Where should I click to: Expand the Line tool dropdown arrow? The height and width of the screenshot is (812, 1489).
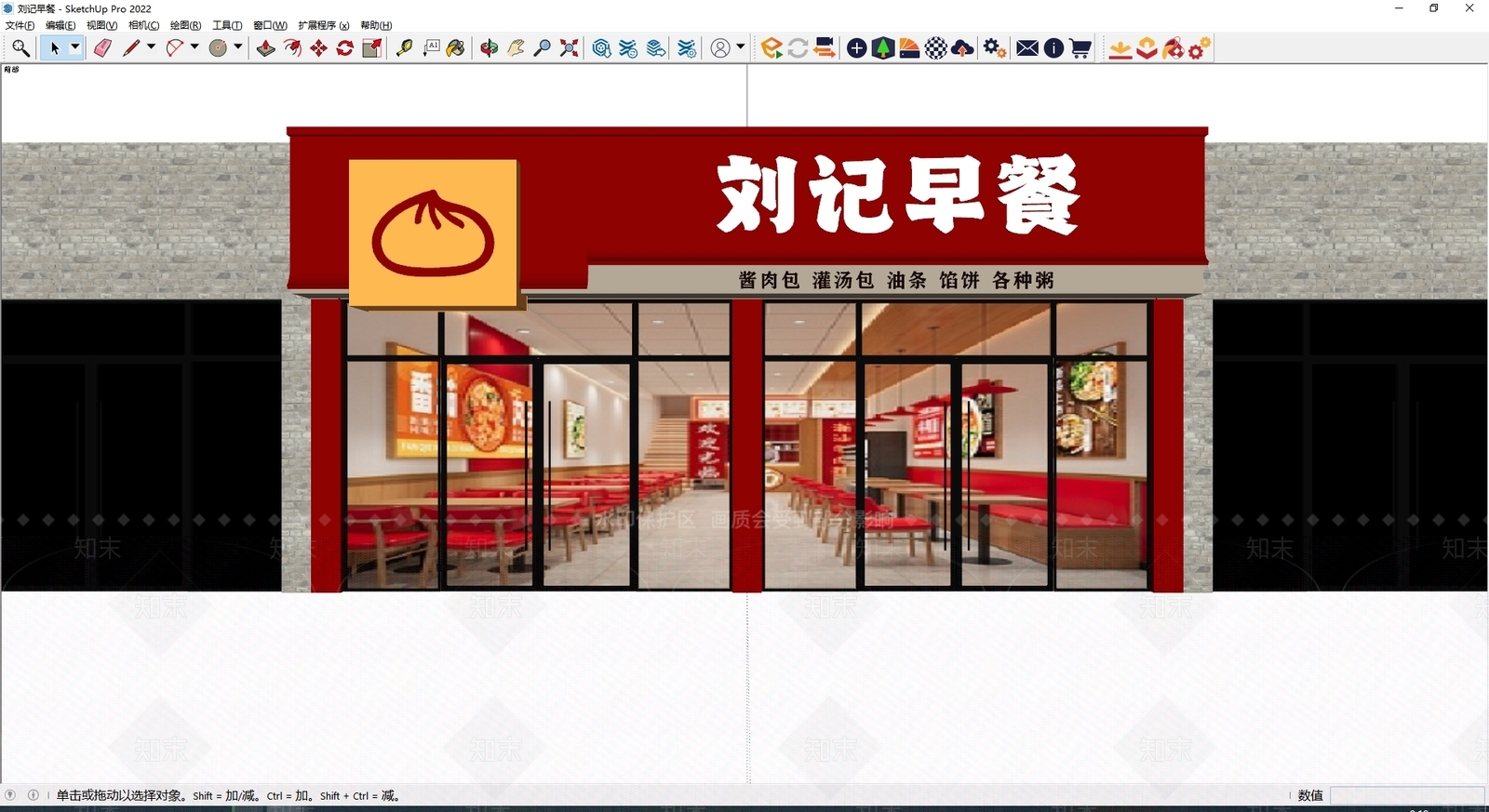click(x=151, y=47)
